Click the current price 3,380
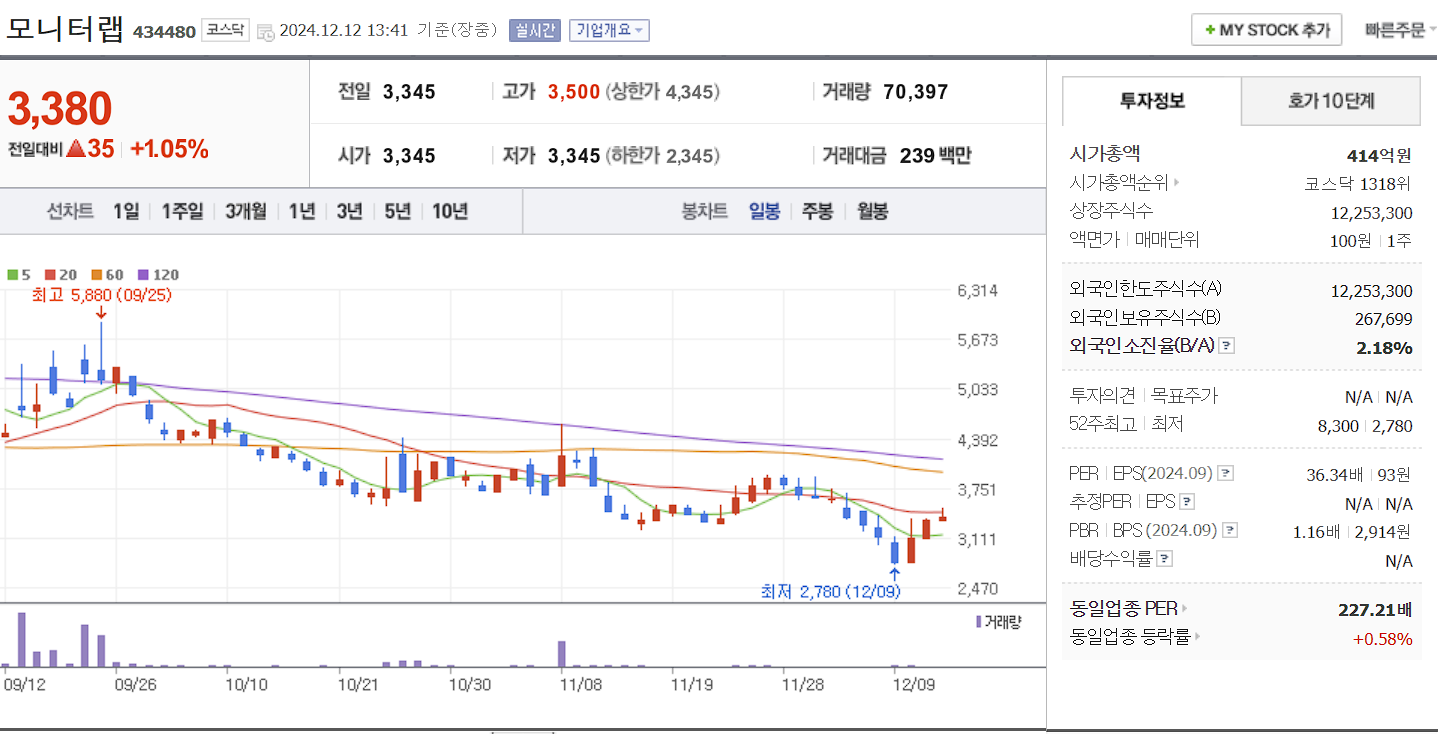 pos(60,109)
